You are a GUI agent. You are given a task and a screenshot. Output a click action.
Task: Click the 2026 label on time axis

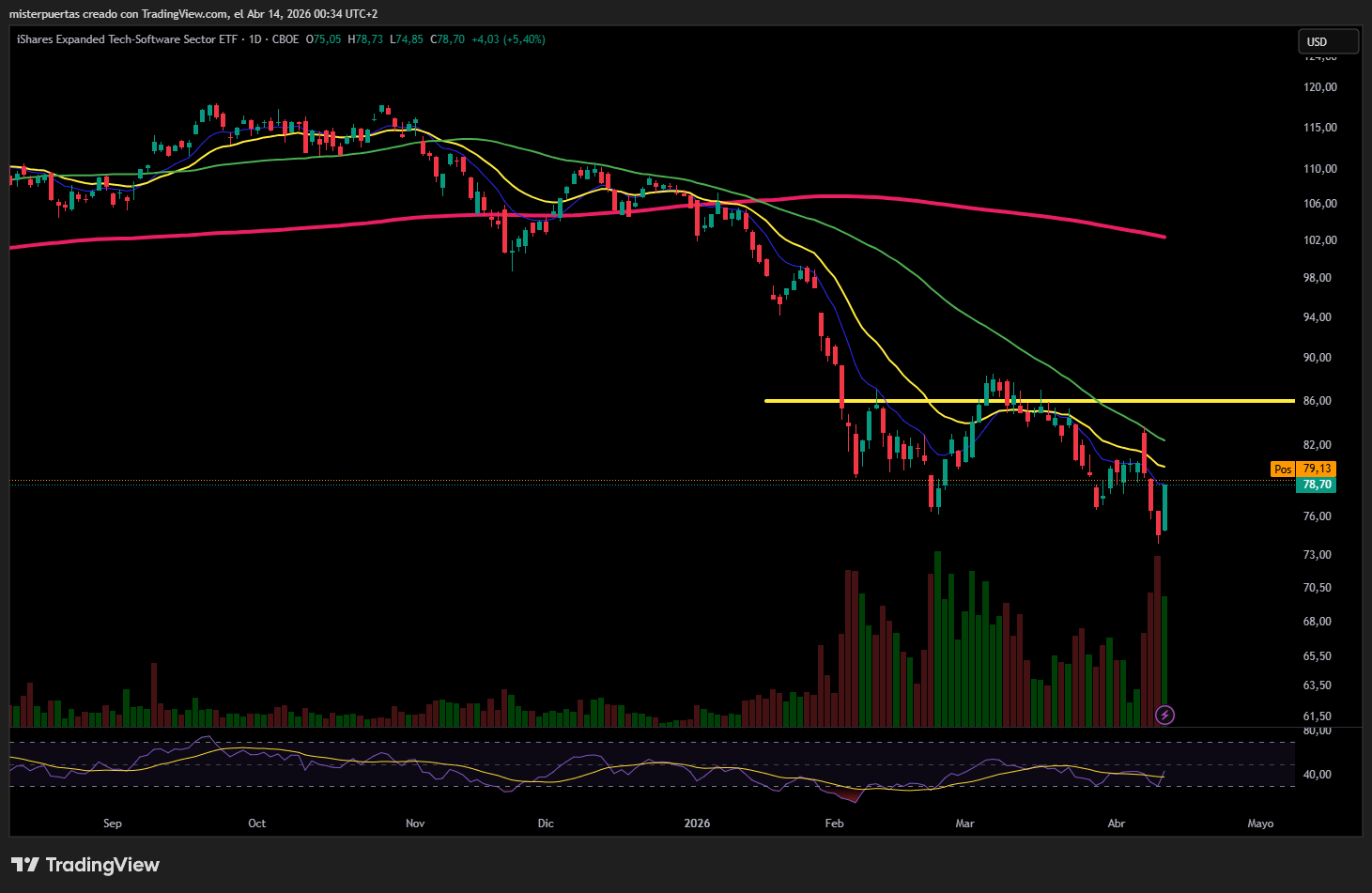click(x=697, y=824)
